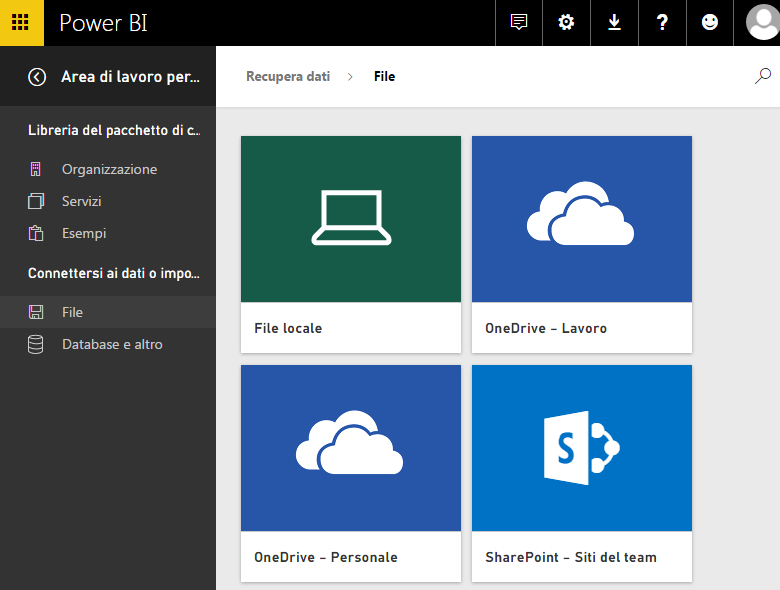Open the Area di lavoro per... heading

point(130,77)
